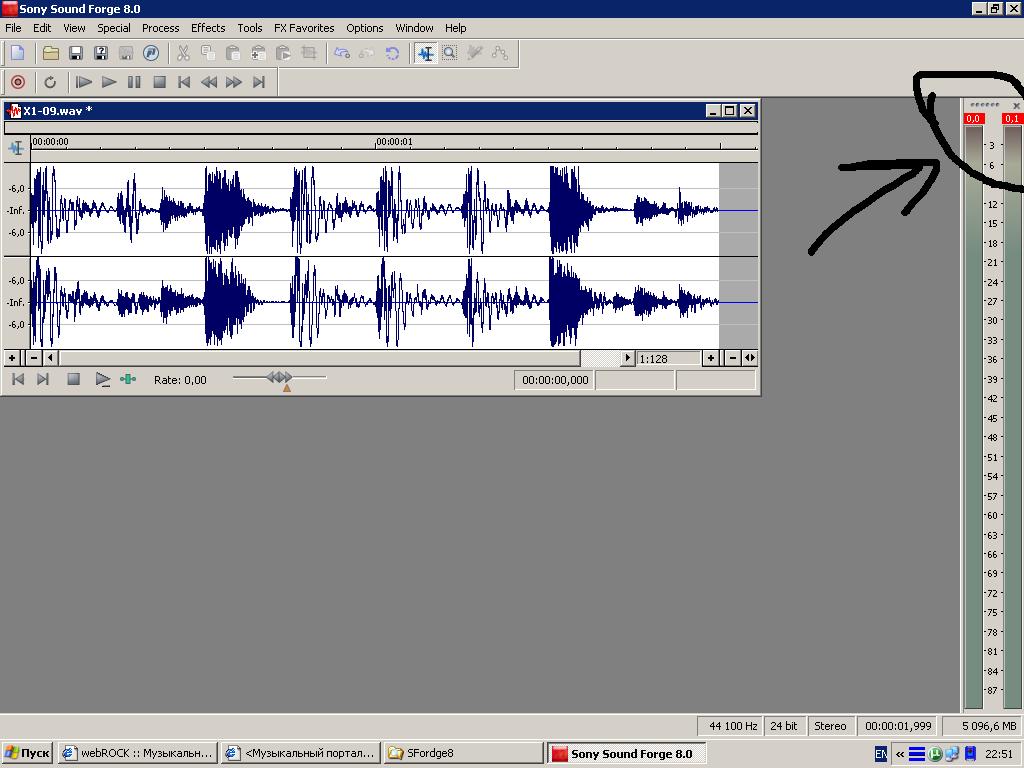
Task: Stop playback in main transport bar
Action: 159,82
